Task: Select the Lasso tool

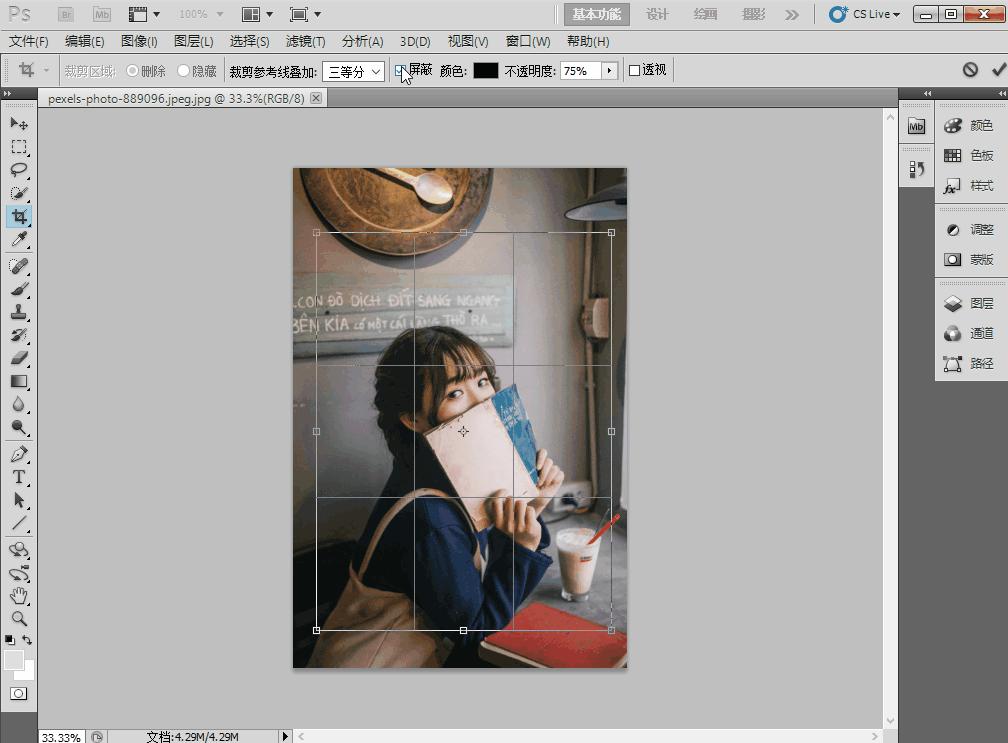Action: [x=19, y=170]
